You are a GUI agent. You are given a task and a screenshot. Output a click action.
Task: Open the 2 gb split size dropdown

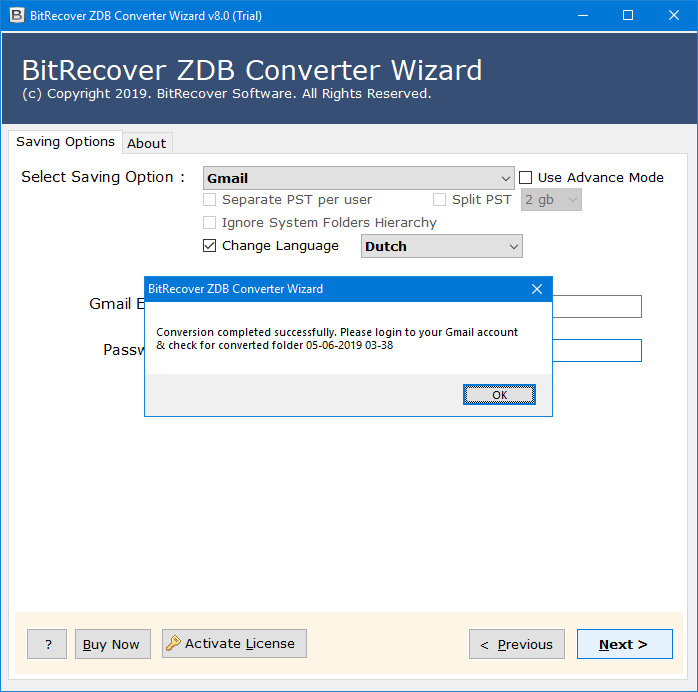point(551,200)
